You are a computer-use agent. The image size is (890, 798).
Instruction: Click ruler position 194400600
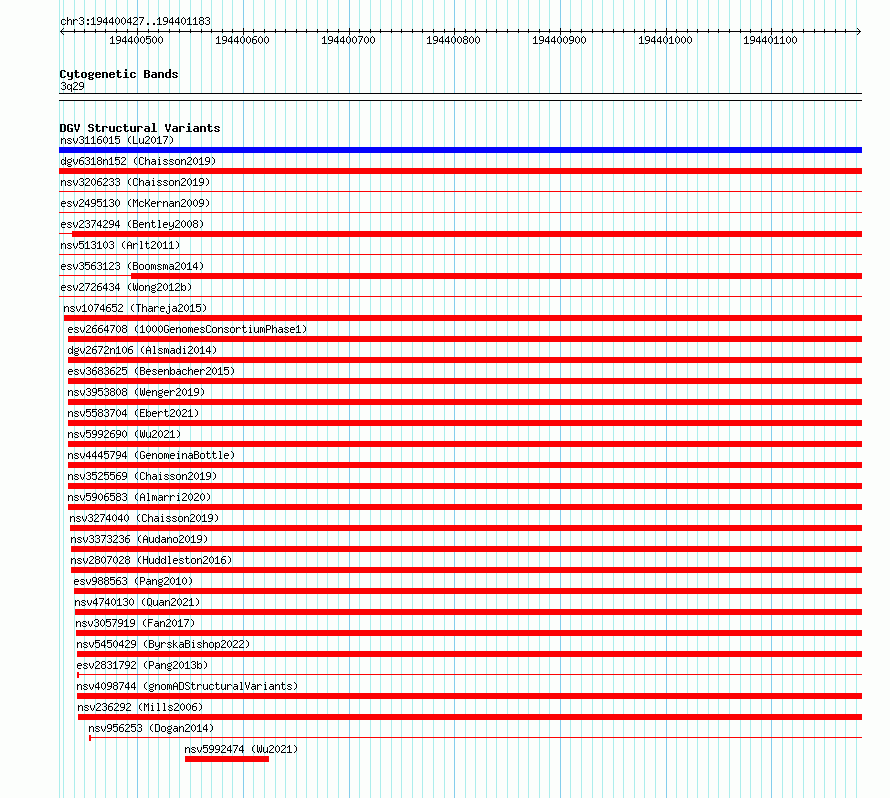pos(242,40)
